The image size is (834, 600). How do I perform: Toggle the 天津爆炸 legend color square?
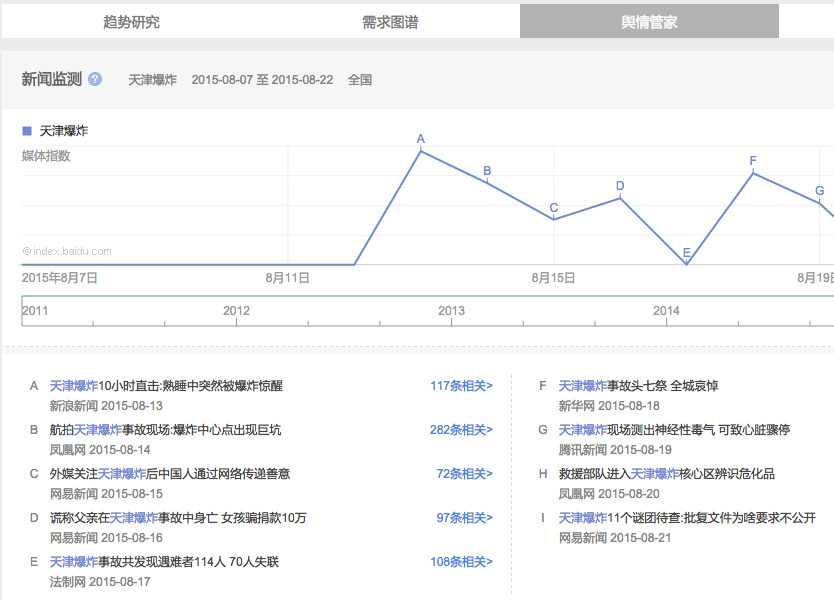coord(27,131)
